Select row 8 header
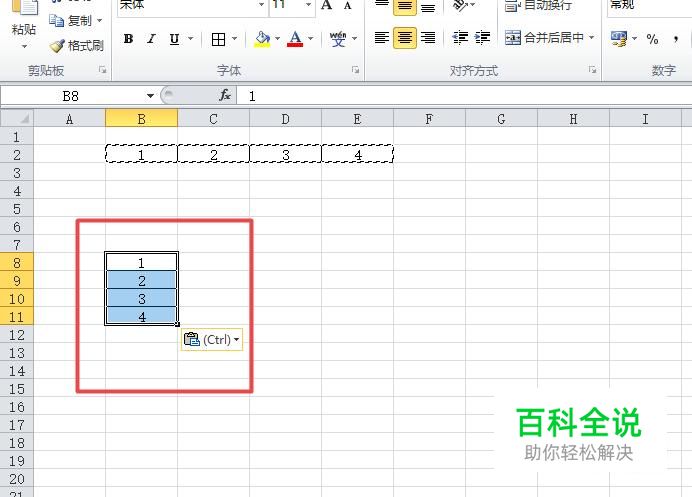Image resolution: width=692 pixels, height=497 pixels. click(x=17, y=263)
